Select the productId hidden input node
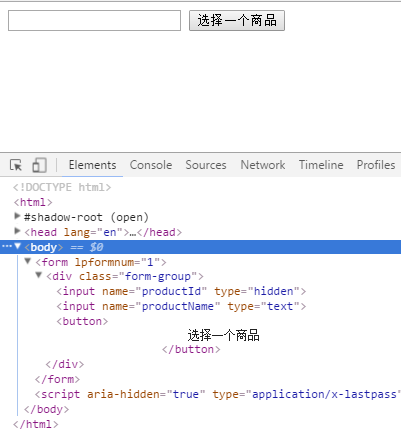The width and height of the screenshot is (401, 446). [181, 291]
